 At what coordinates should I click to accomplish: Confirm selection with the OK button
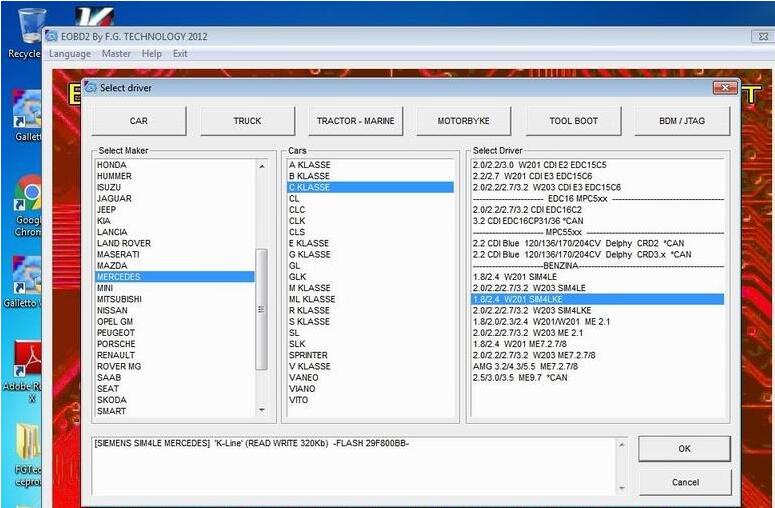point(685,449)
